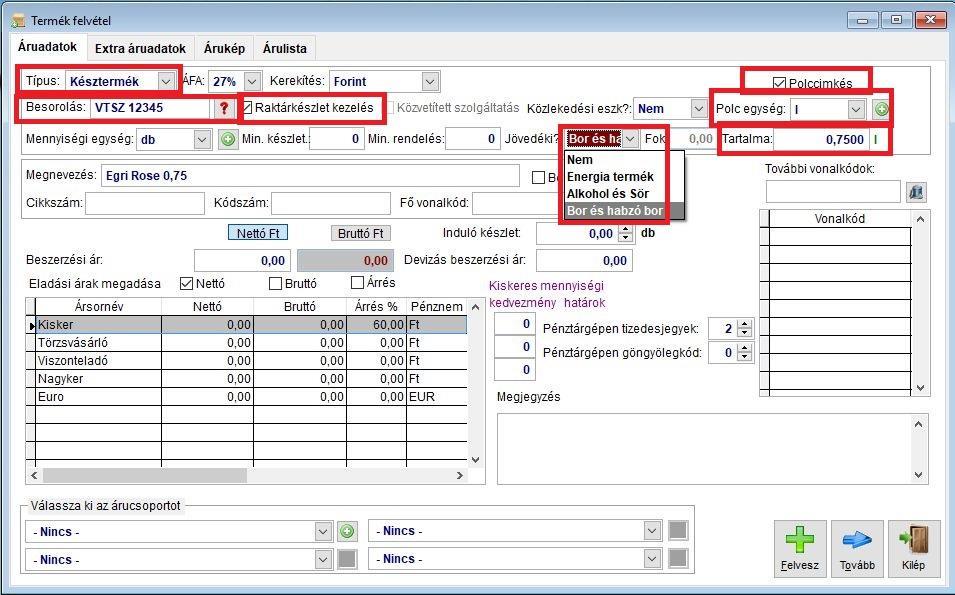Image resolution: width=955 pixels, height=595 pixels.
Task: Uncheck the Nettó price checkbox
Action: 186,283
